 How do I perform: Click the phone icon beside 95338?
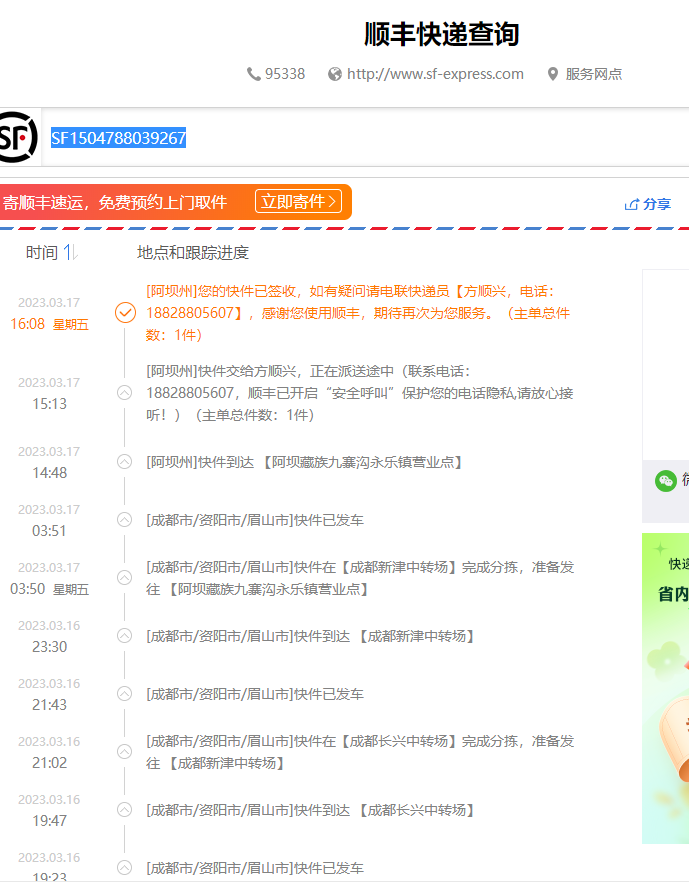click(253, 74)
